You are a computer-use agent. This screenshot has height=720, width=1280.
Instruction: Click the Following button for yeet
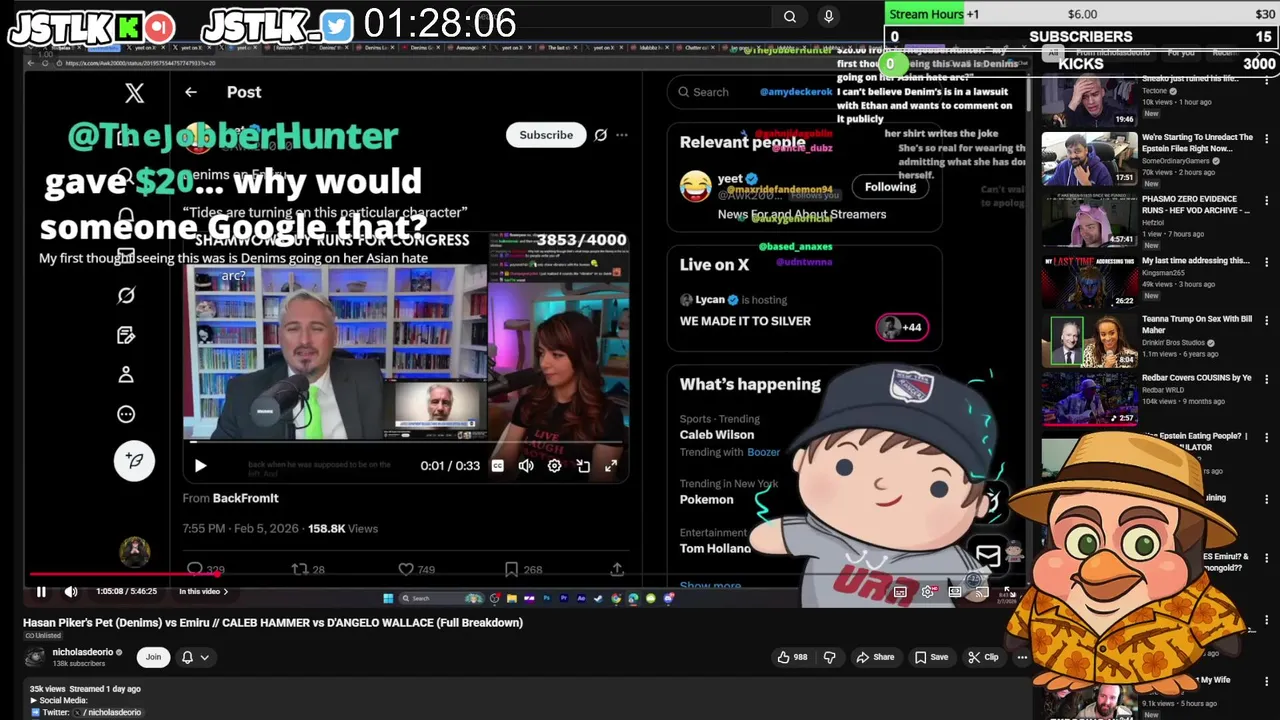point(890,187)
